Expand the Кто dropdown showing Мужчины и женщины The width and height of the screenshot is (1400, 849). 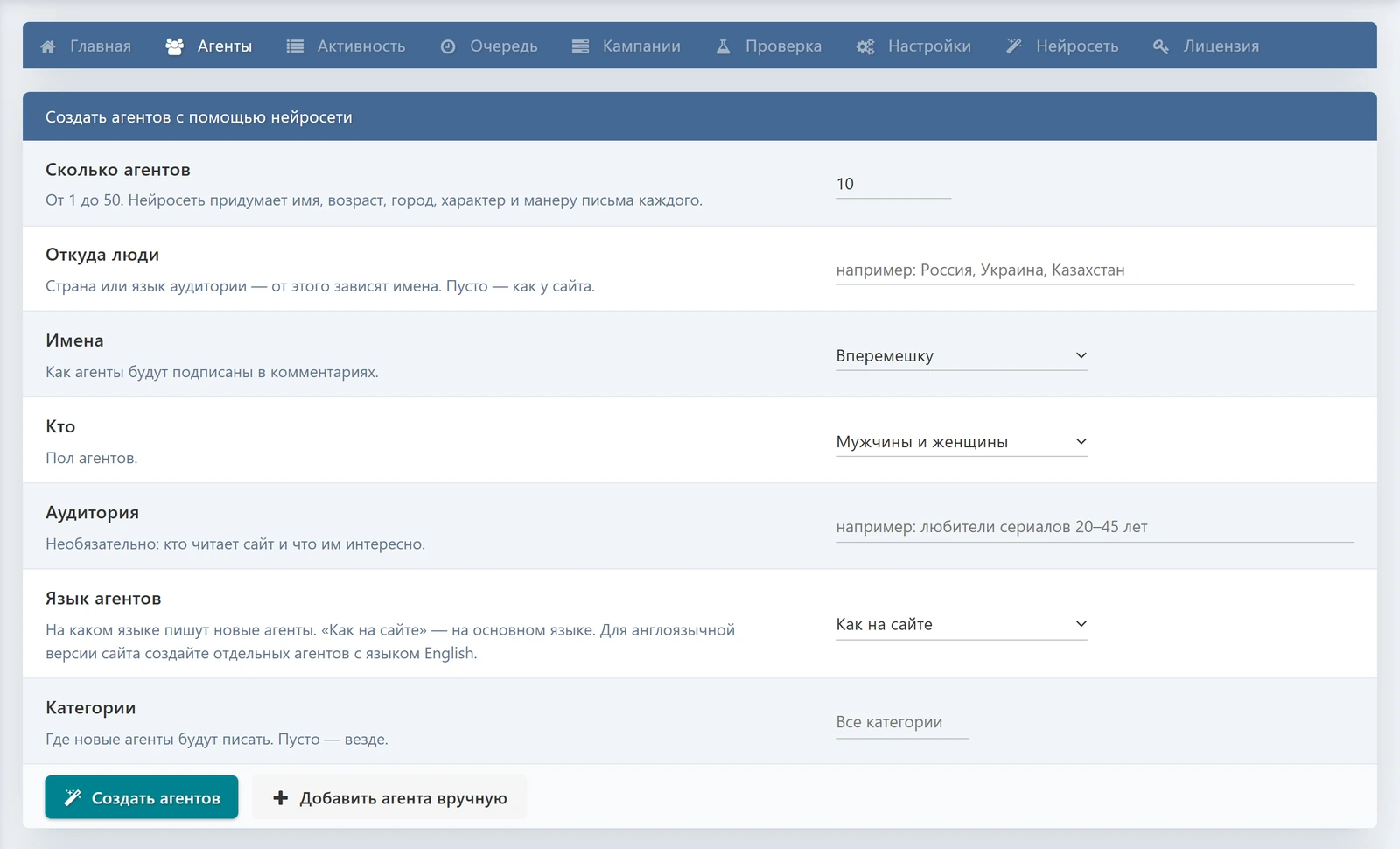click(962, 442)
